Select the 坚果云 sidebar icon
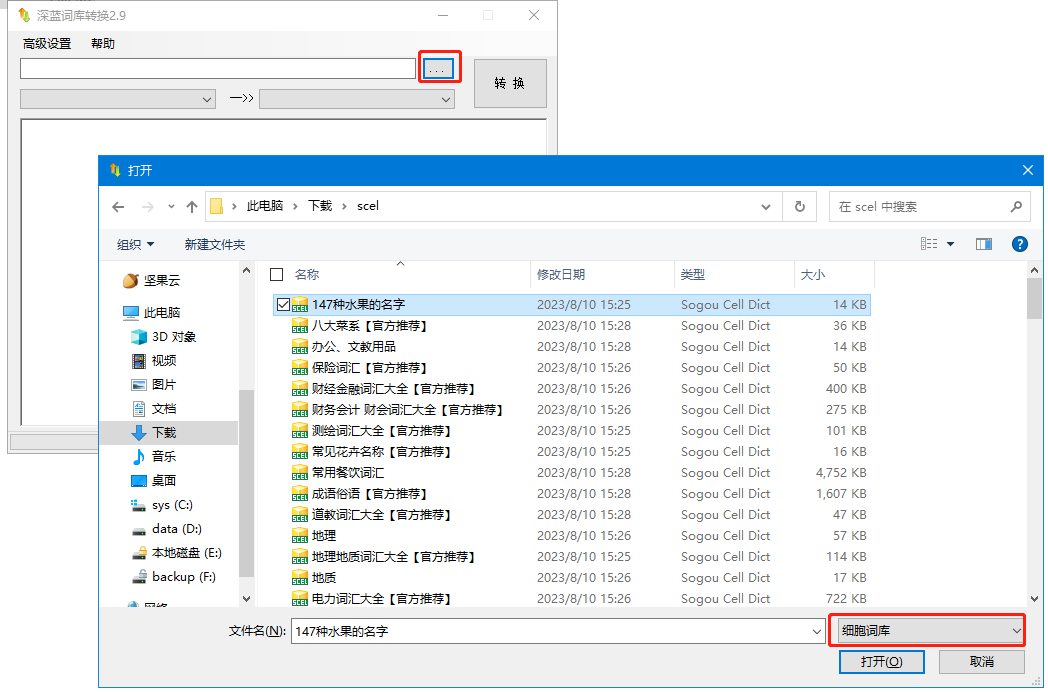The image size is (1048, 692). pyautogui.click(x=130, y=281)
